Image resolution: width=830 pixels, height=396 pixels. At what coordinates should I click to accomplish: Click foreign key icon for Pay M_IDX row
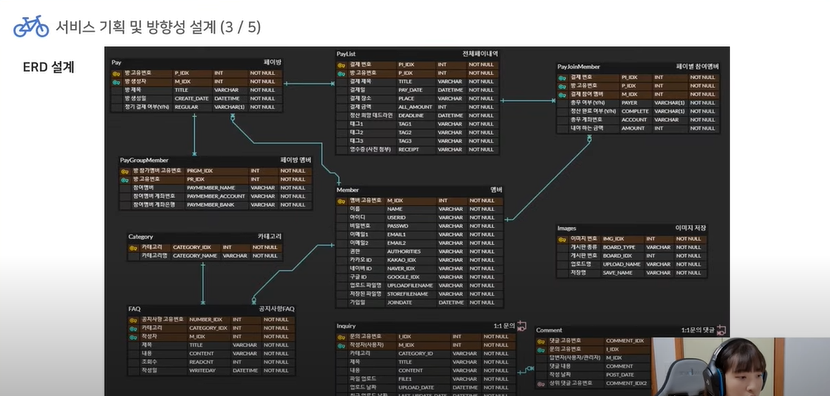[x=116, y=82]
